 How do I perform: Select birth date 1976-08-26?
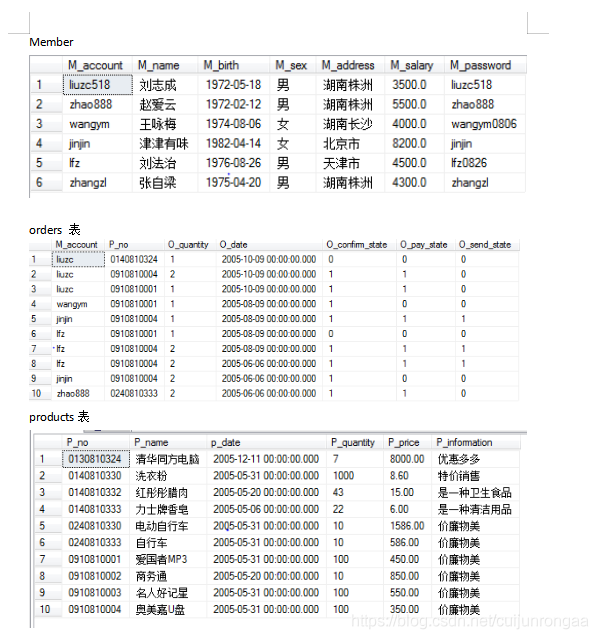(x=233, y=163)
